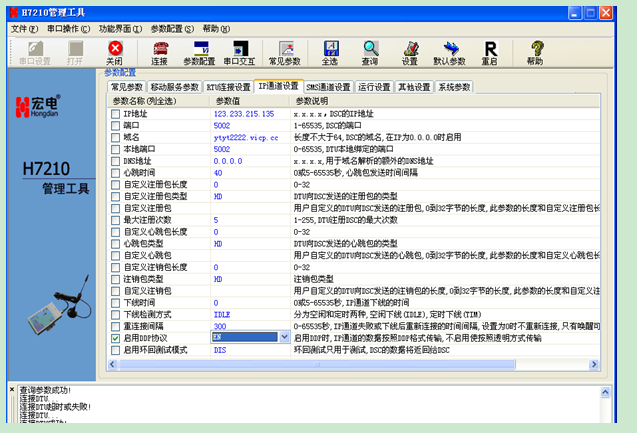637x433 pixels.
Task: Open the 帮助 help toolbar icon
Action: tap(535, 51)
